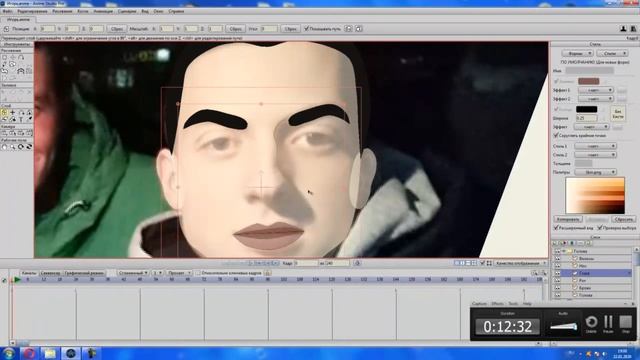The height and width of the screenshot is (360, 640).
Task: Toggle the stroke (Обводка) checkbox
Action: pyautogui.click(x=556, y=109)
